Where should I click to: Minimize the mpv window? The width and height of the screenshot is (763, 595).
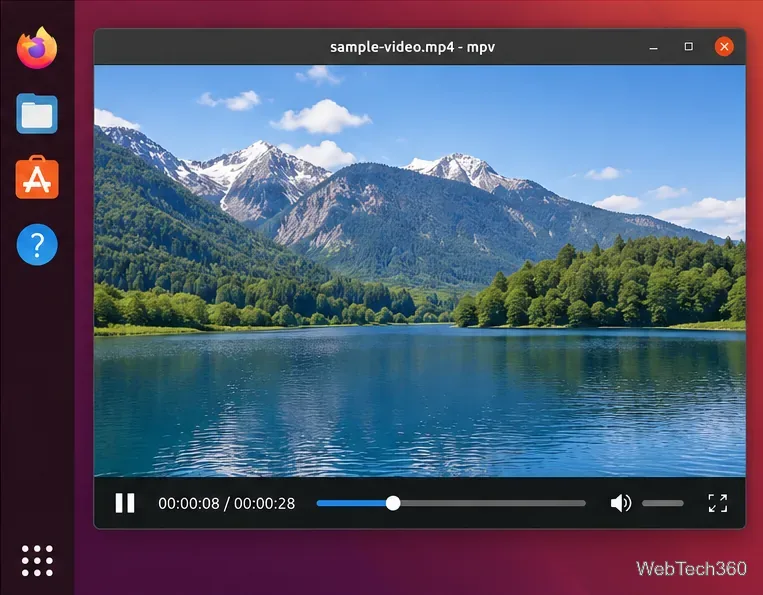pos(654,47)
